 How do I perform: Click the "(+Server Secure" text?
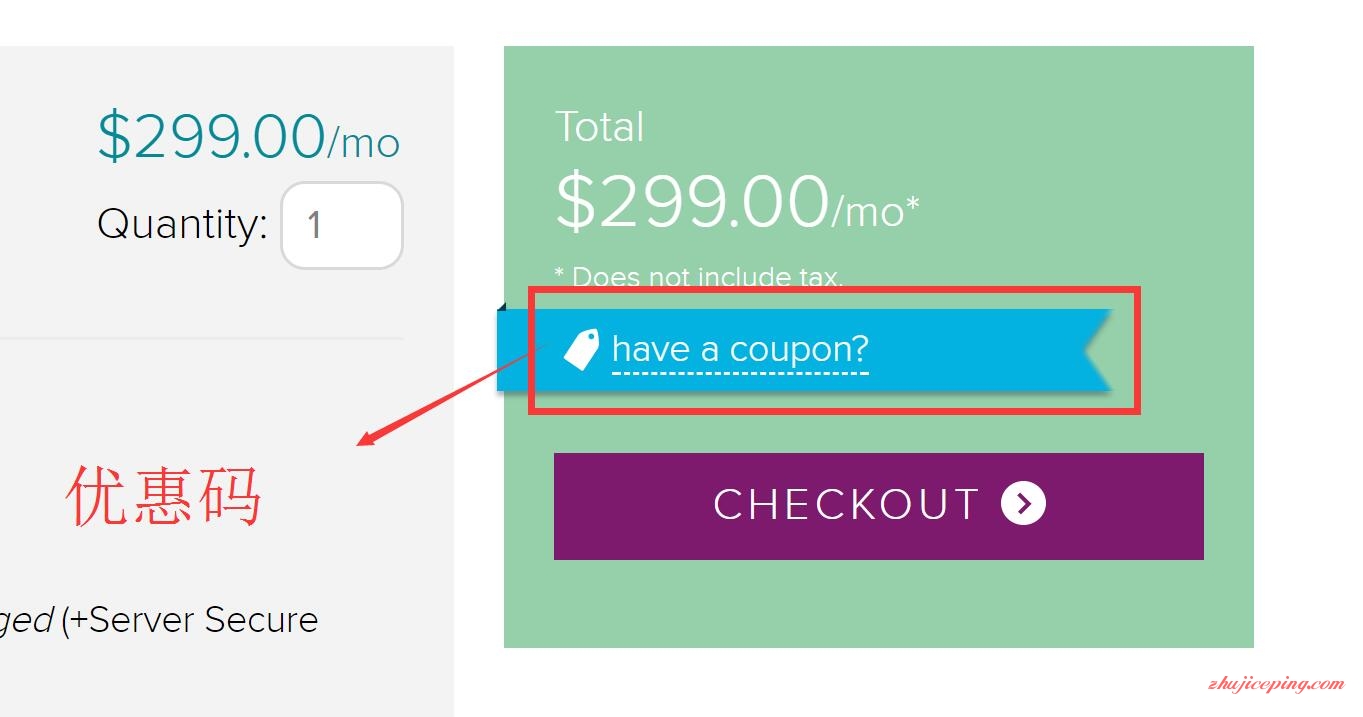click(189, 620)
